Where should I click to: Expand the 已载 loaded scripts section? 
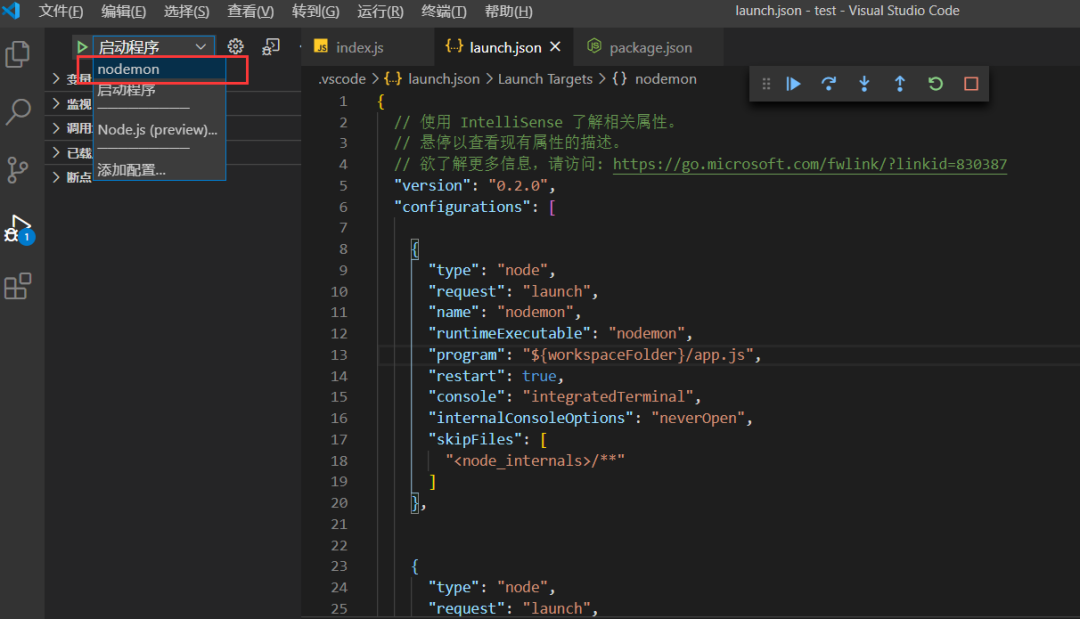click(x=72, y=153)
